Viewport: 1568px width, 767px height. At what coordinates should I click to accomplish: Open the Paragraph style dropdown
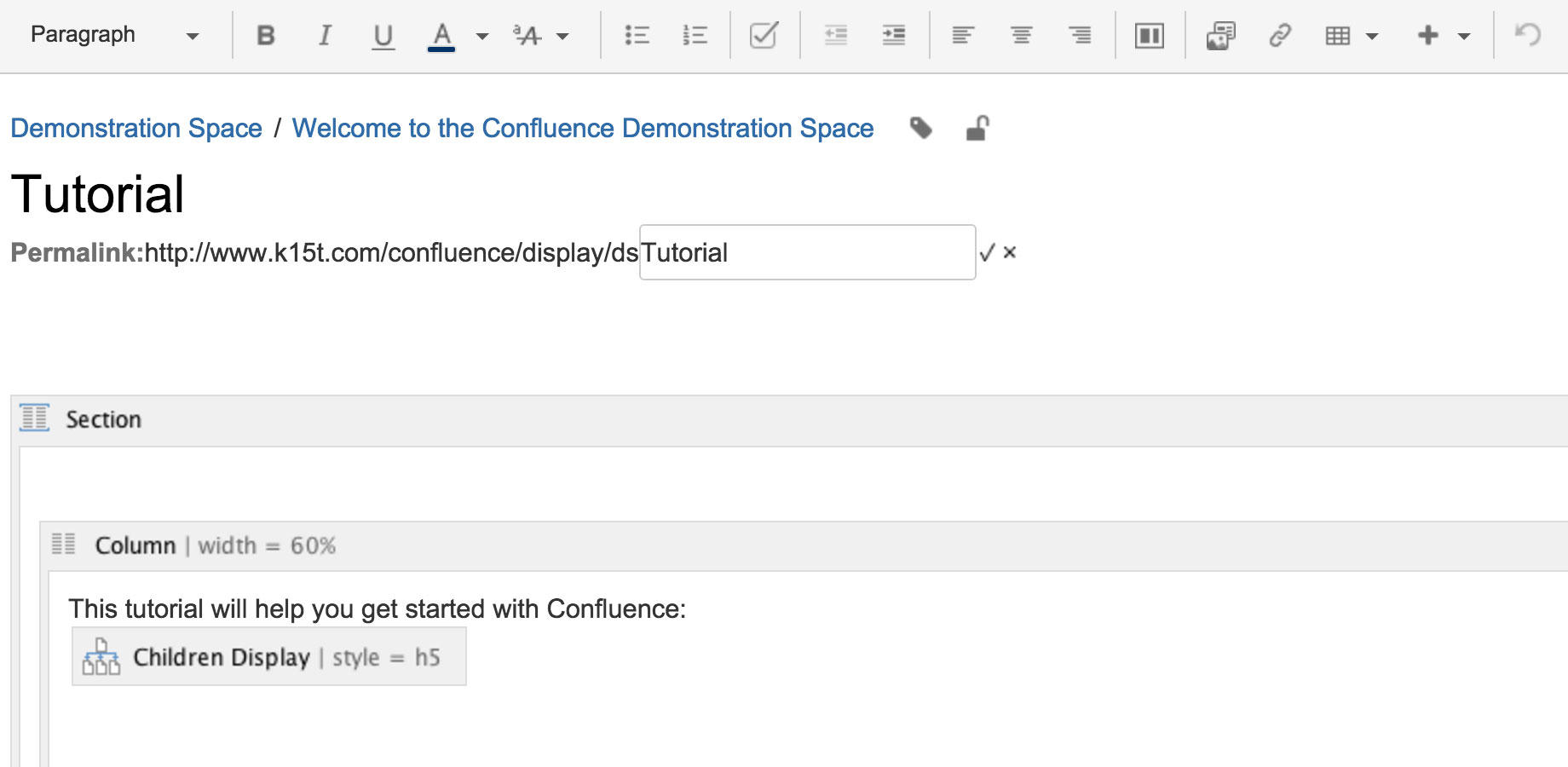click(114, 35)
